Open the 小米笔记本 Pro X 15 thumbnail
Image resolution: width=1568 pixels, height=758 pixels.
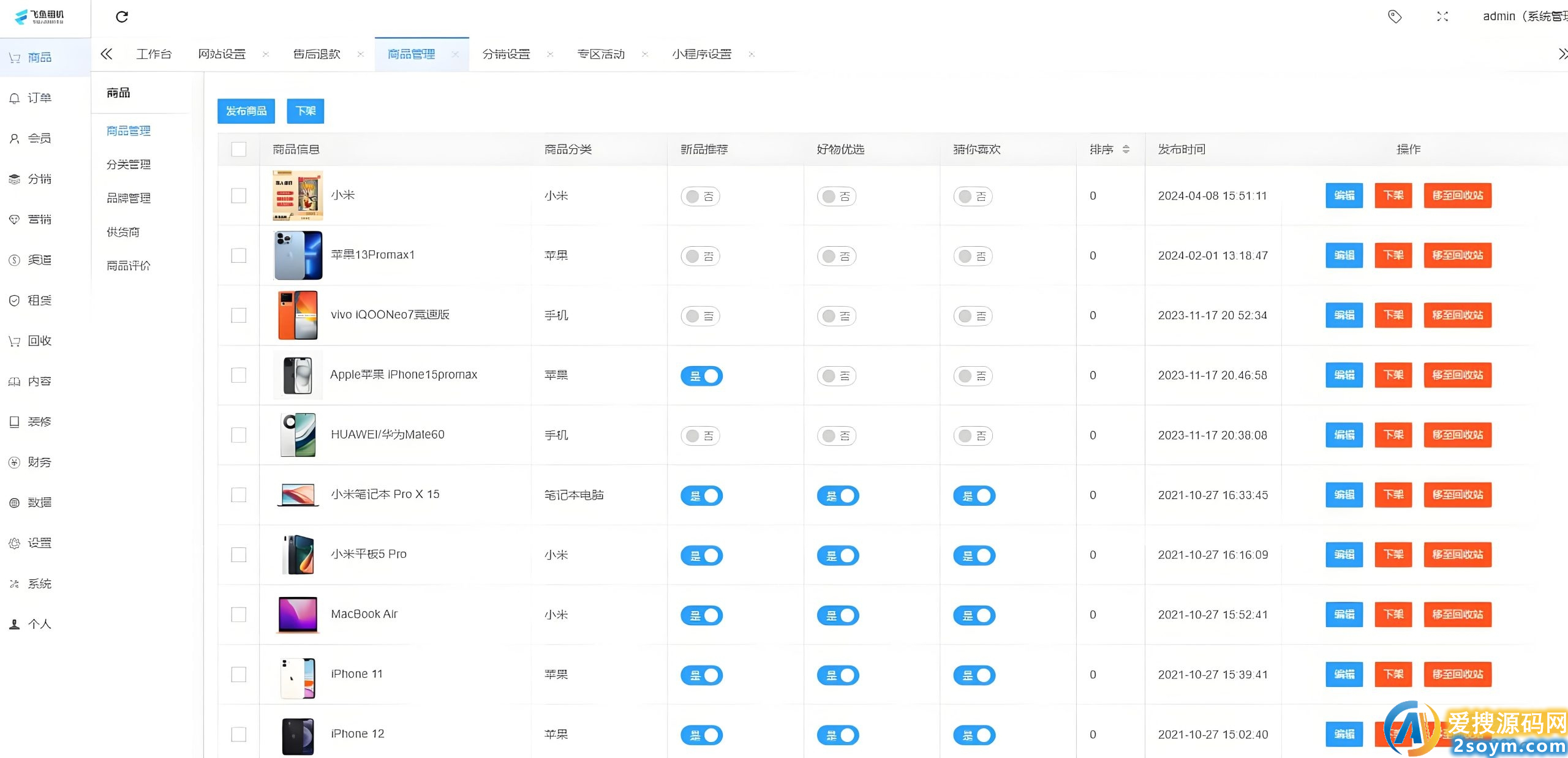298,495
